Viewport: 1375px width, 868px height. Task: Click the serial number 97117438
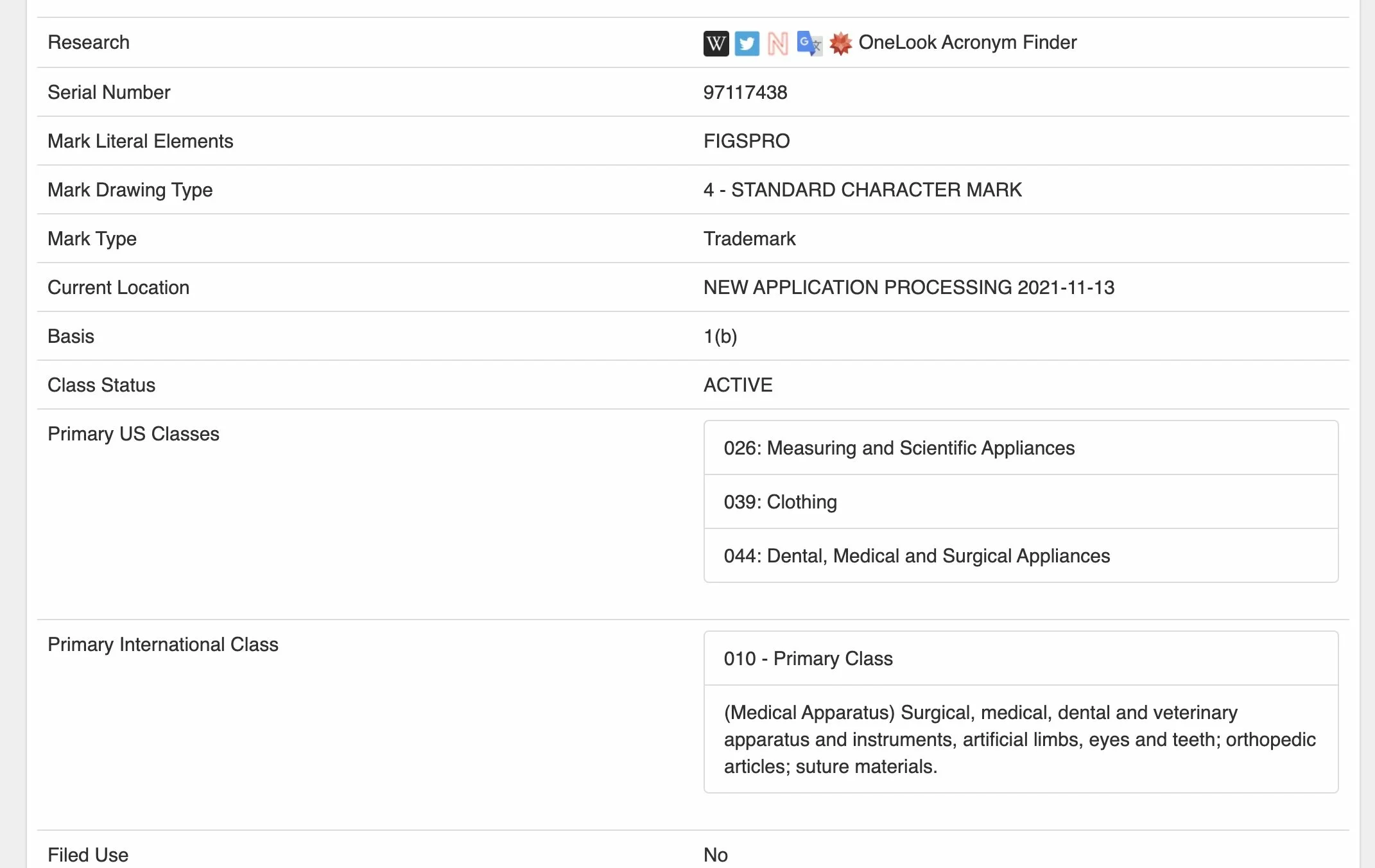click(745, 92)
